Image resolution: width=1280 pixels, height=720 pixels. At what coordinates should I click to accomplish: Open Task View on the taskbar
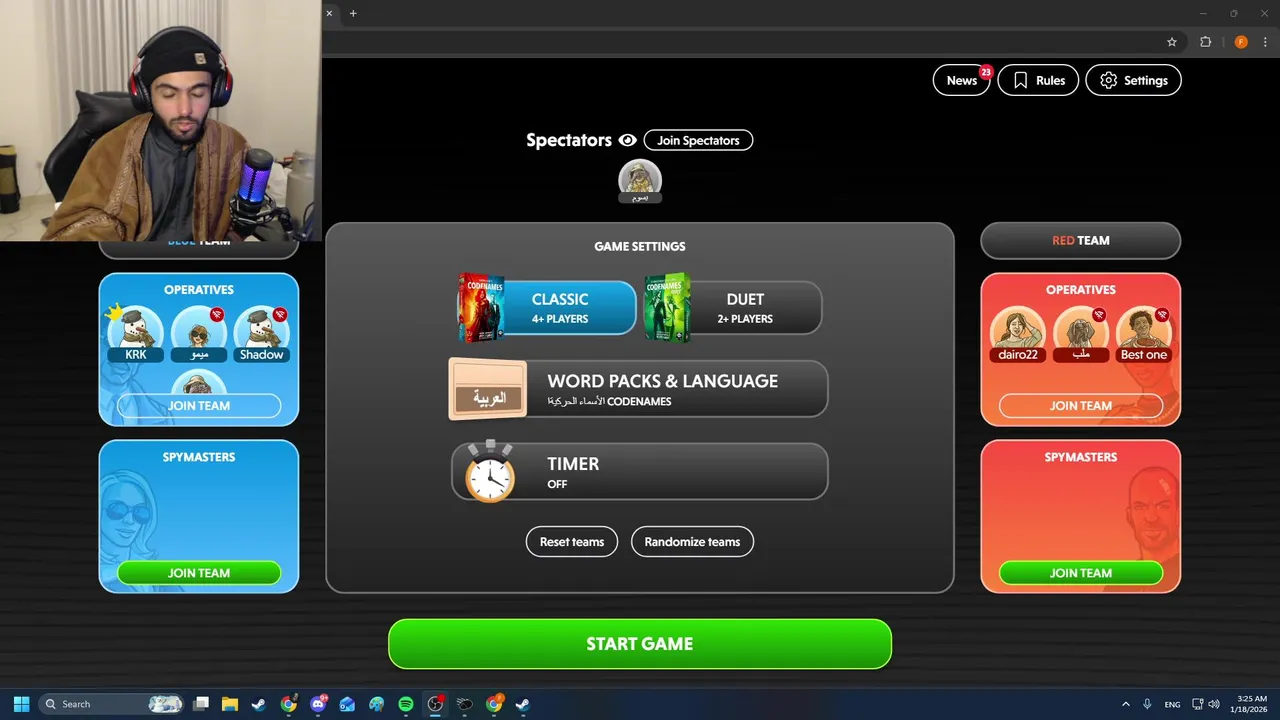pos(201,704)
